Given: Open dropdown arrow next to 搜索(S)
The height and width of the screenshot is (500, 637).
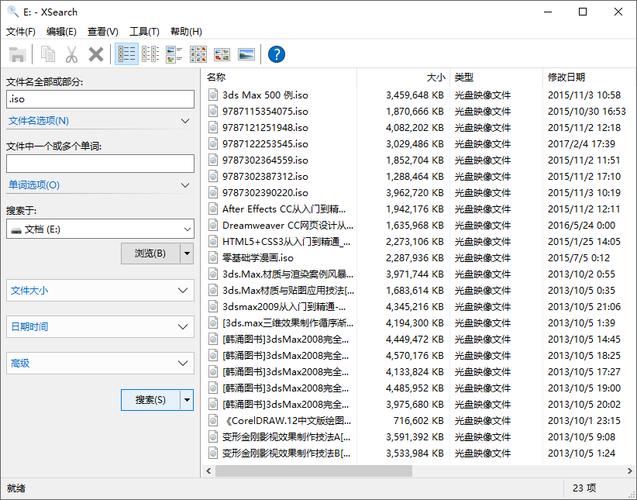Looking at the screenshot, I should 187,400.
